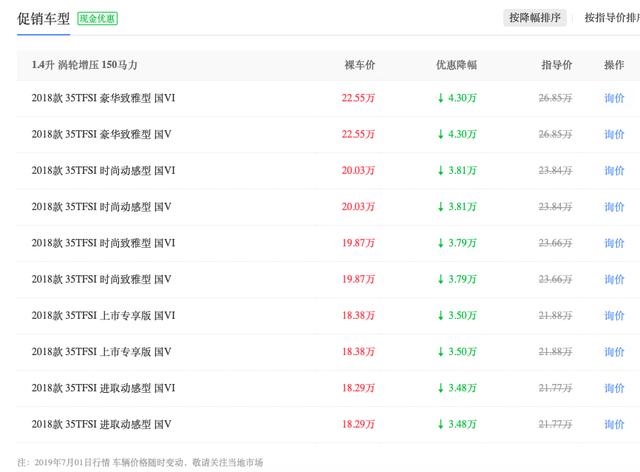
Task: Open 2018款 35TFSI 时尚致雅型 国VI model
Action: [104, 243]
